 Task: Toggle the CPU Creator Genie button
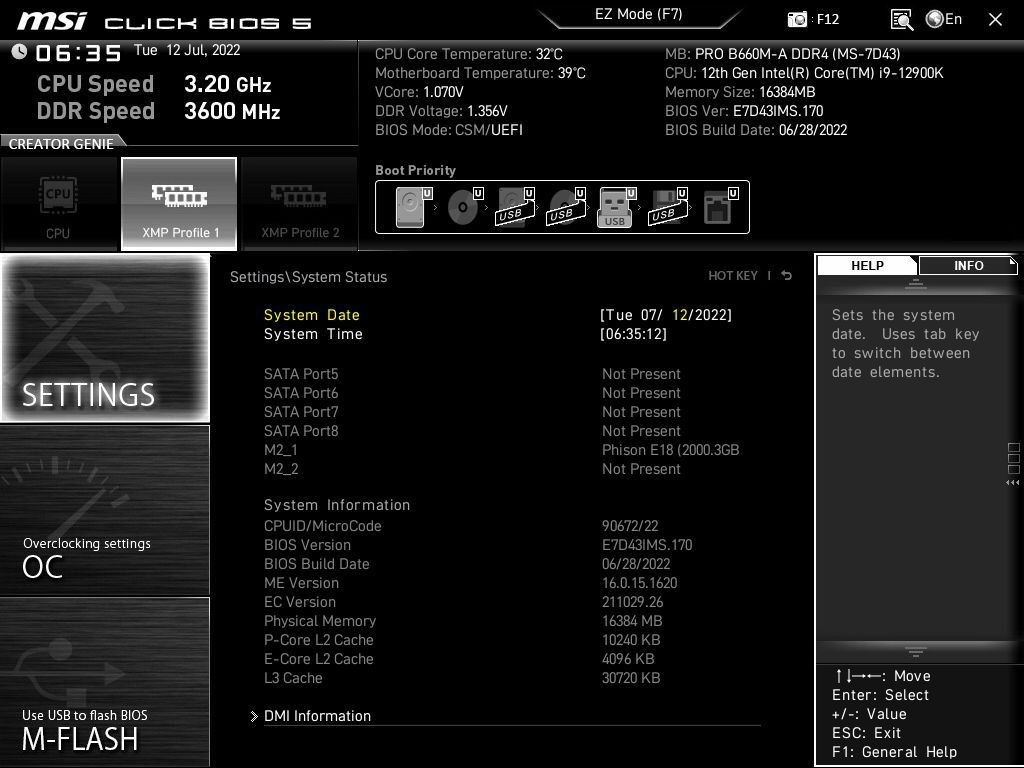tap(59, 204)
